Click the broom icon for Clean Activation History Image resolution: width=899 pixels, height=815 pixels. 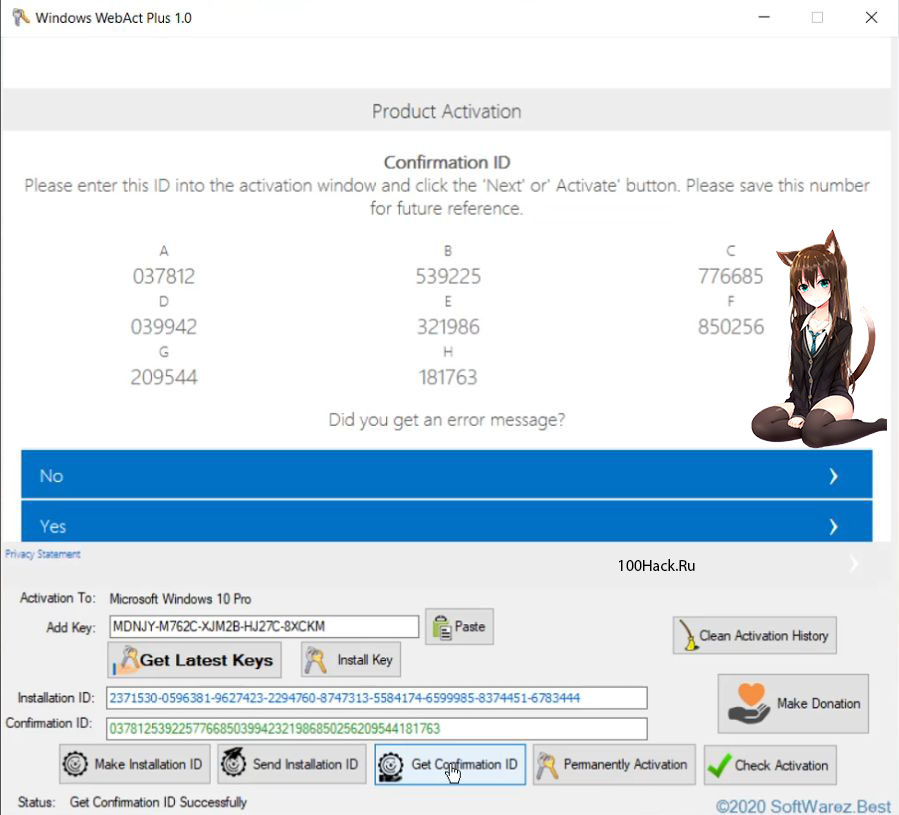coord(688,636)
